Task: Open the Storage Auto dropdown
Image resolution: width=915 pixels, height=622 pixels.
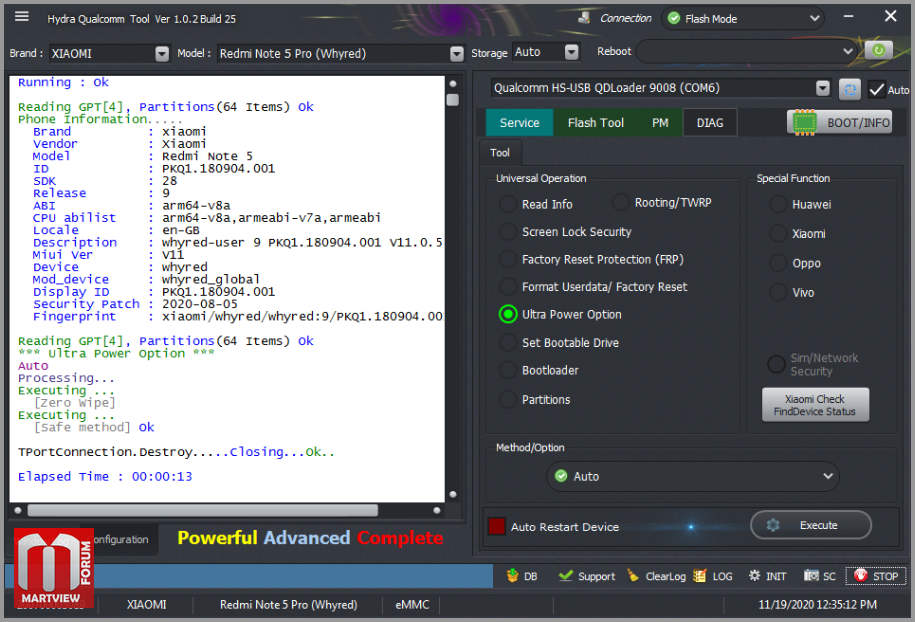Action: (x=572, y=52)
